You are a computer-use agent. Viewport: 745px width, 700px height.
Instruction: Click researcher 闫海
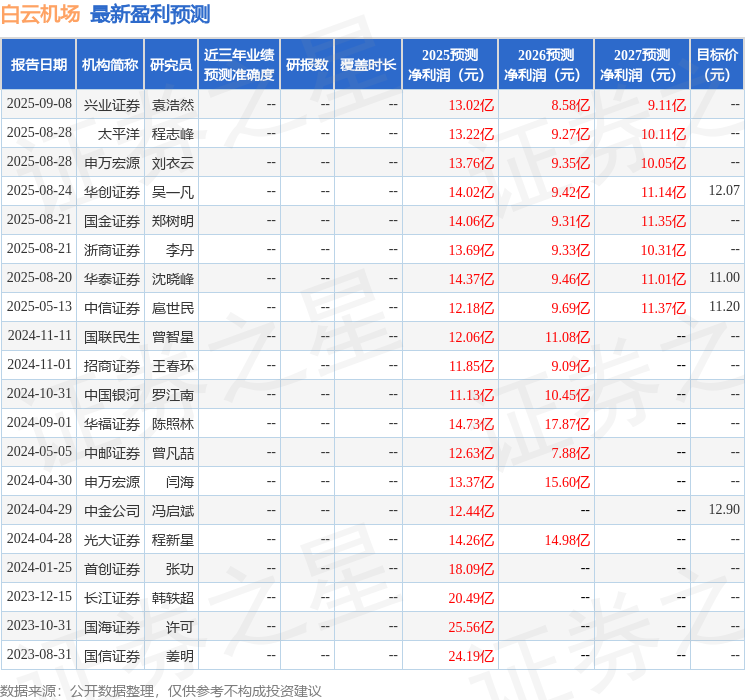(180, 482)
